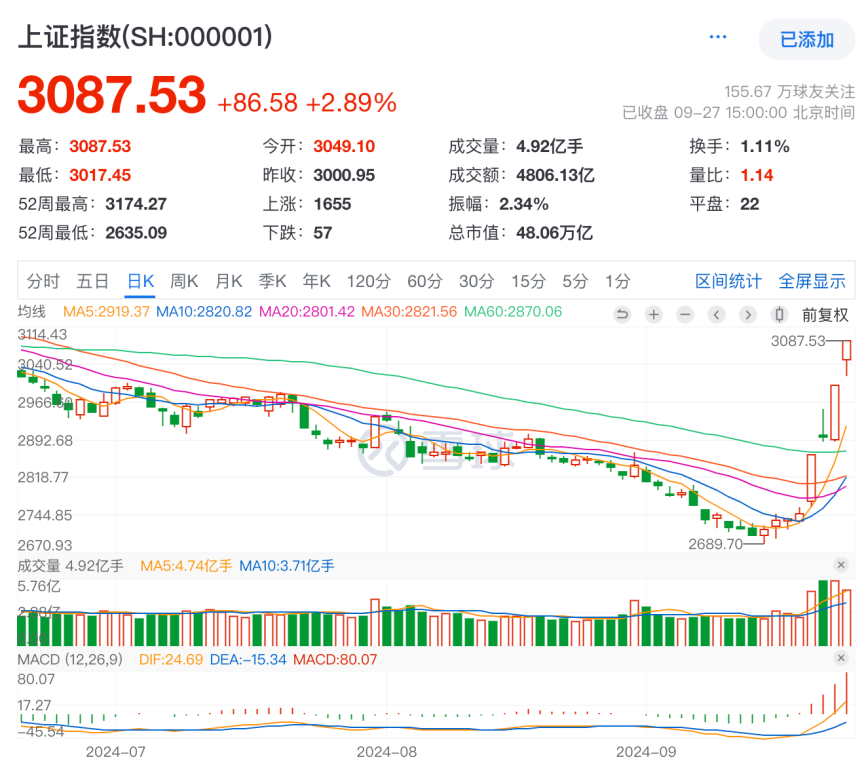Image resolution: width=866 pixels, height=768 pixels.
Task: Click the 已添加 watchlist button
Action: coord(806,39)
